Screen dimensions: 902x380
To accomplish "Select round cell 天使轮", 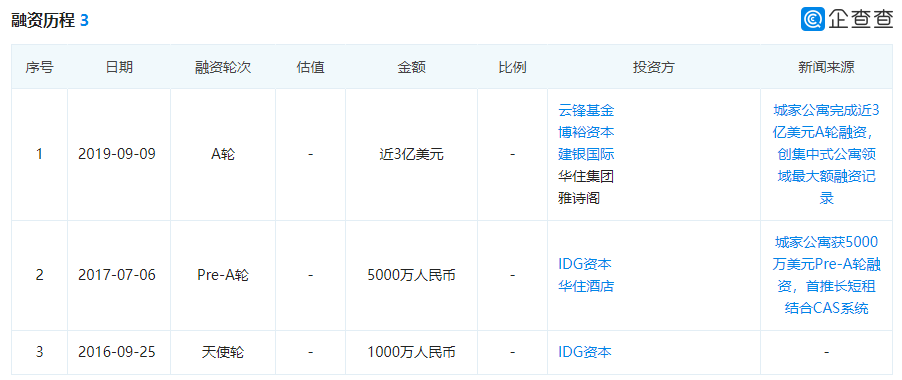I will click(x=223, y=352).
